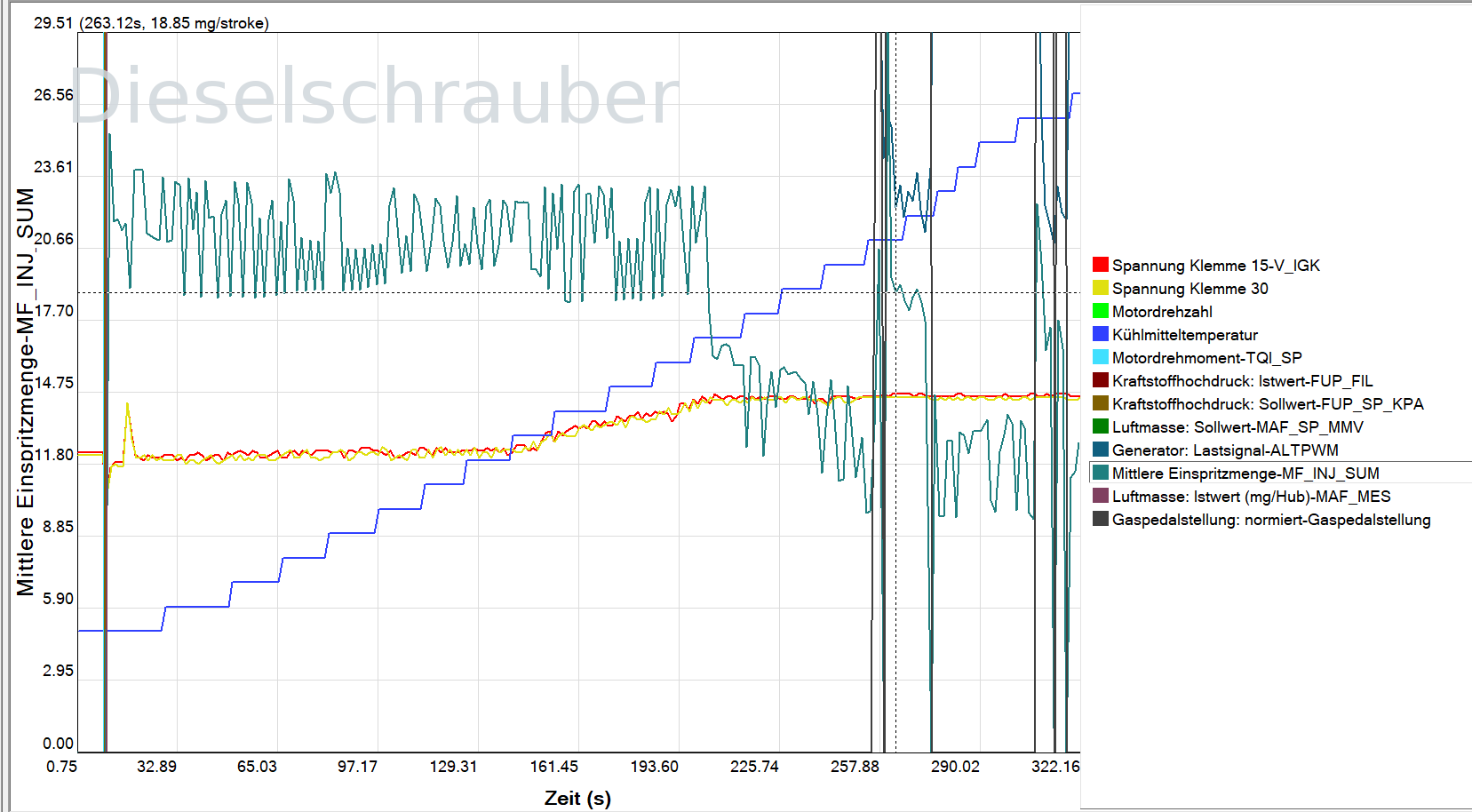The image size is (1472, 812).
Task: Click the dark gray Gaspedalstellung legend swatch
Action: 1100,520
